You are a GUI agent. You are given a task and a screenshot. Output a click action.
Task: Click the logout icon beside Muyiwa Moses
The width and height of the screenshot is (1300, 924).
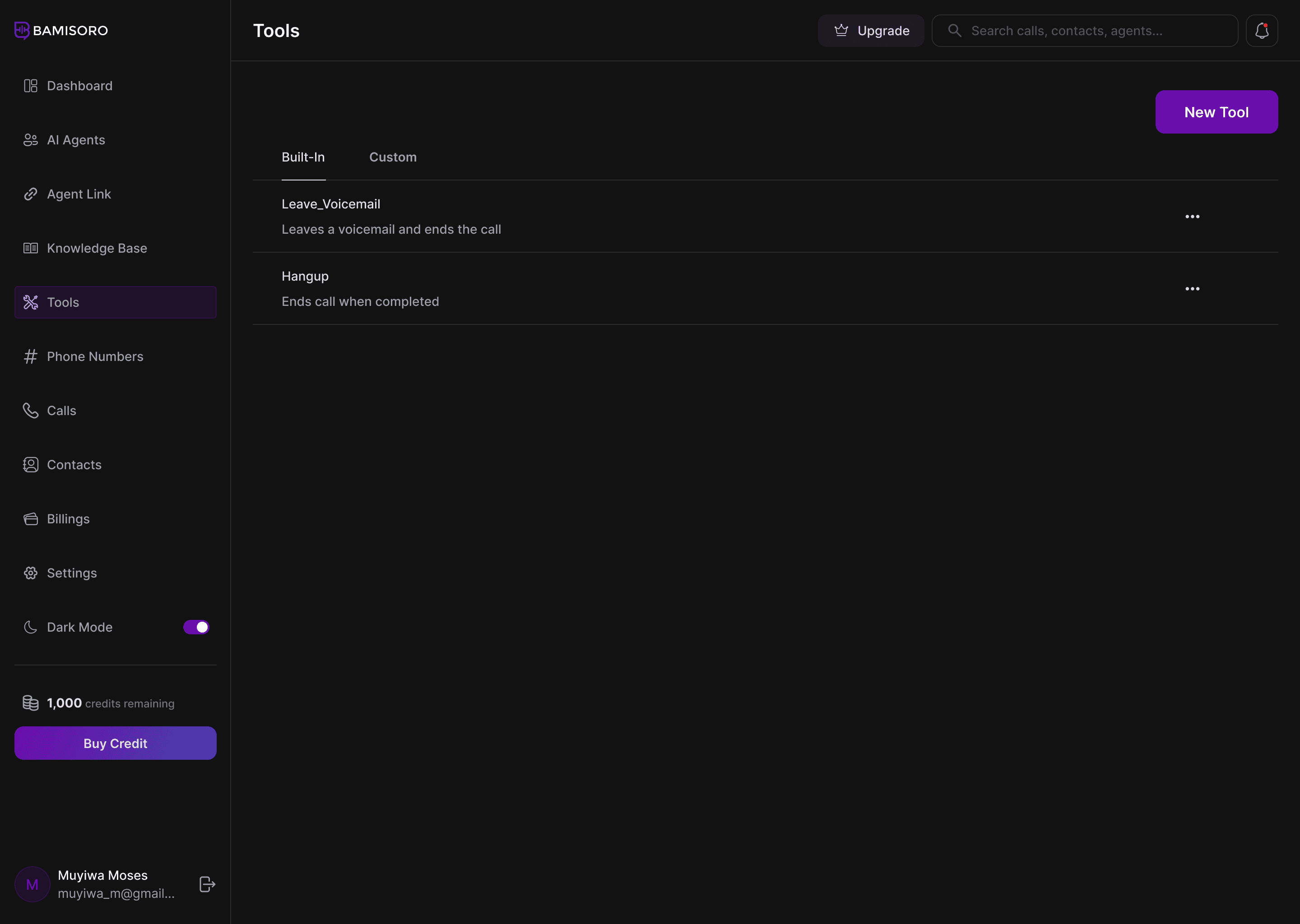click(x=207, y=883)
